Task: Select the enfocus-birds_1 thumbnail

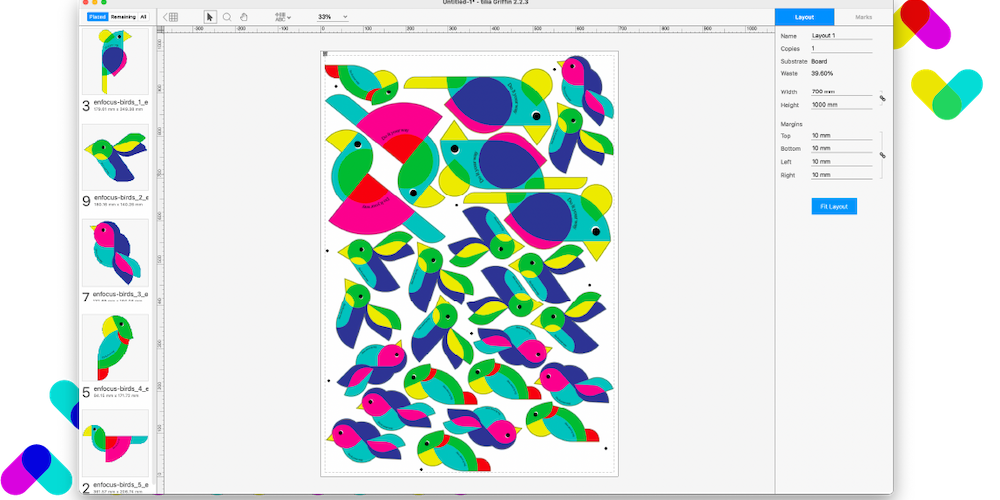Action: pyautogui.click(x=115, y=61)
